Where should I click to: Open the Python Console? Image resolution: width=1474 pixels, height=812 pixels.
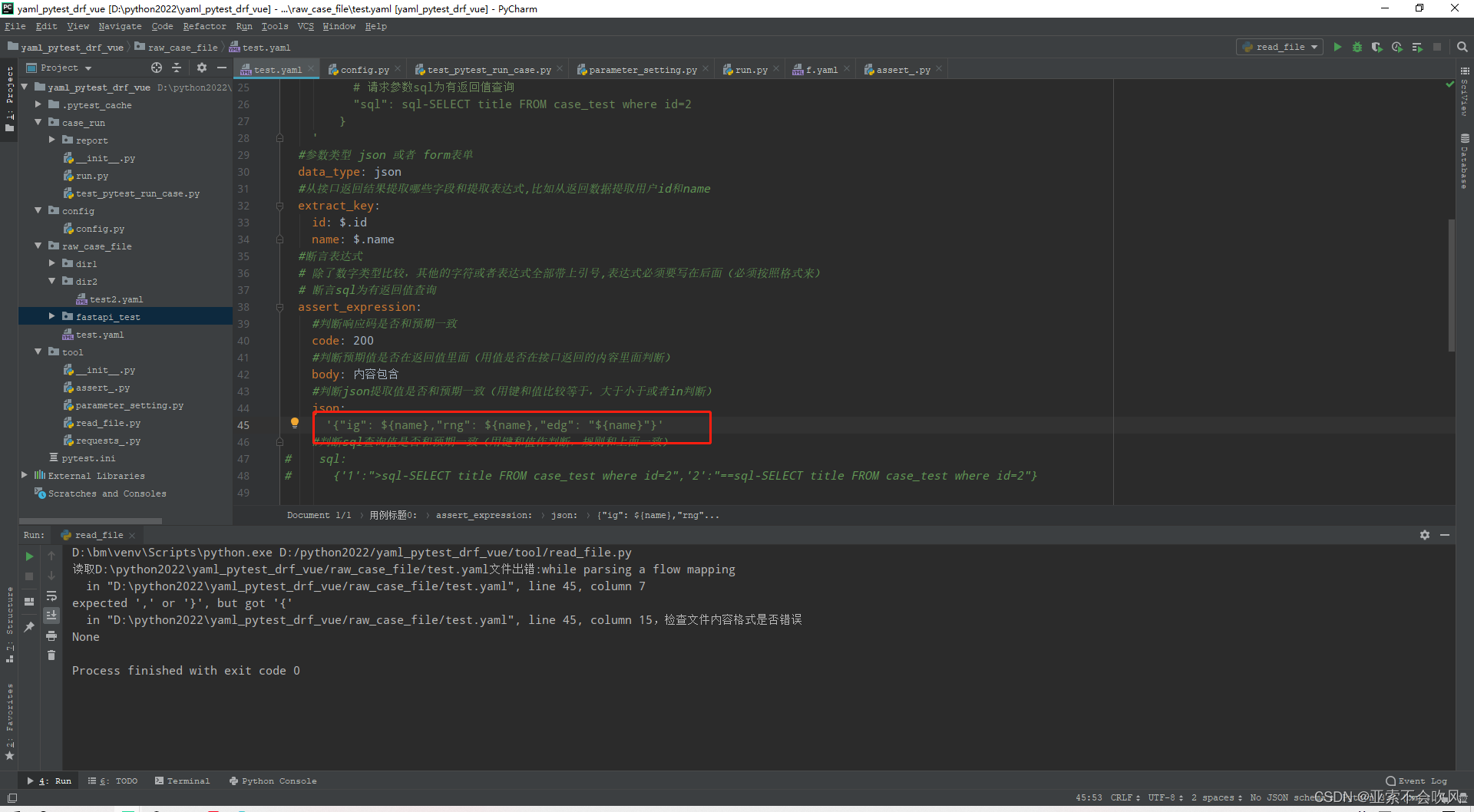pyautogui.click(x=273, y=781)
